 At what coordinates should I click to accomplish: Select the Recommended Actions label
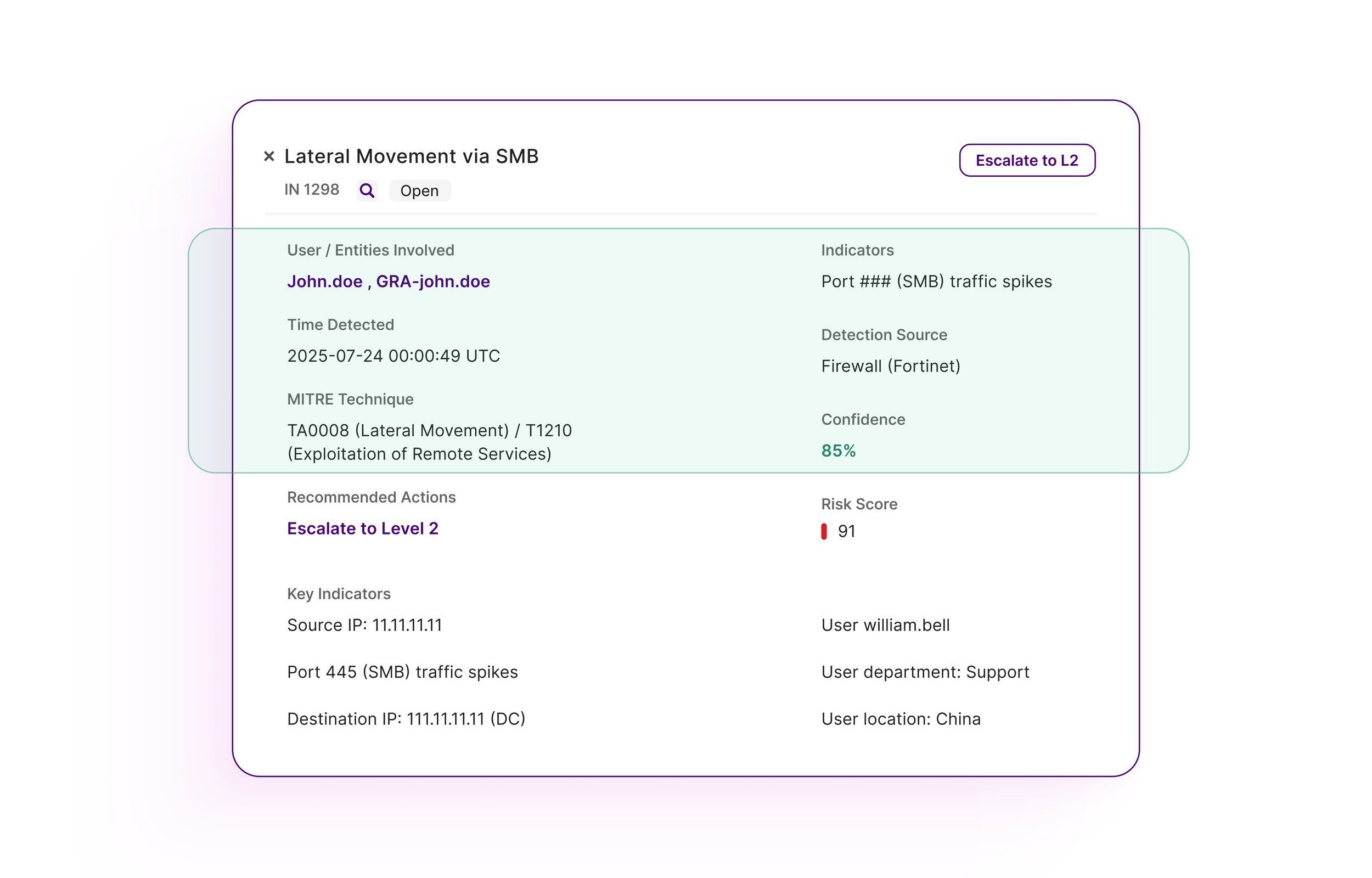coord(371,497)
